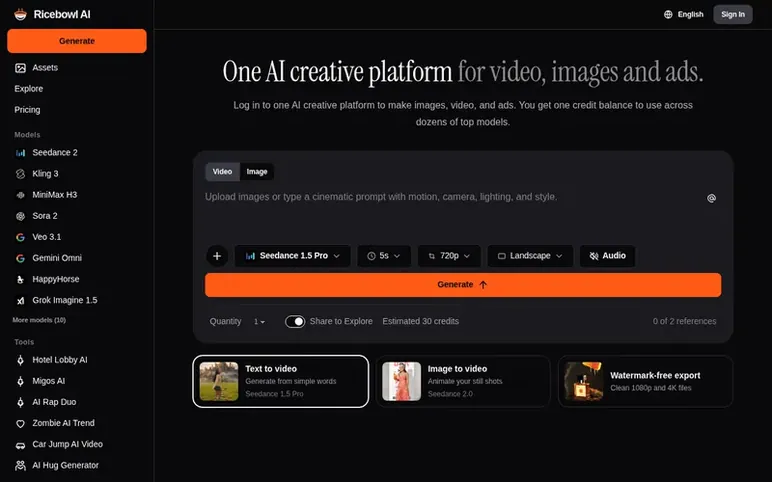Click the @ mention icon in prompt box
The width and height of the screenshot is (772, 482).
[711, 198]
